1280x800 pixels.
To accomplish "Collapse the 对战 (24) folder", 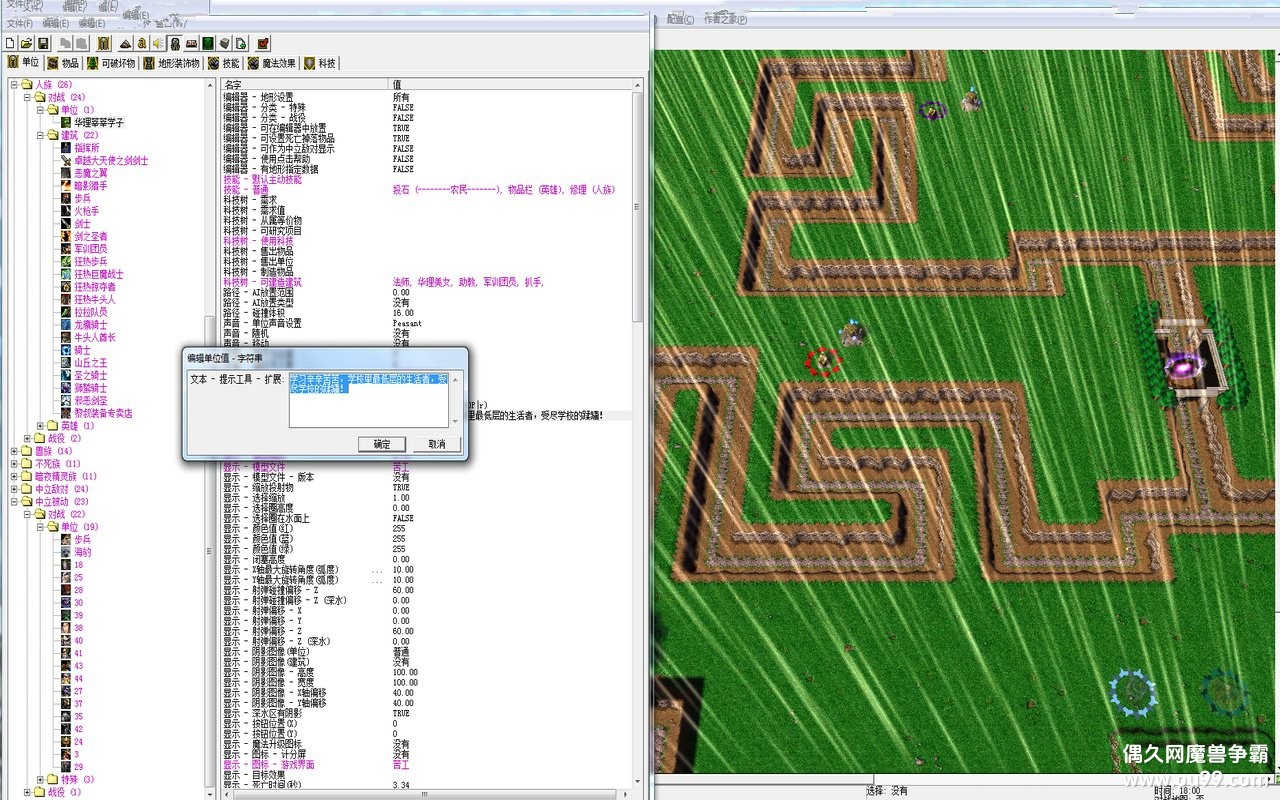I will [28, 97].
